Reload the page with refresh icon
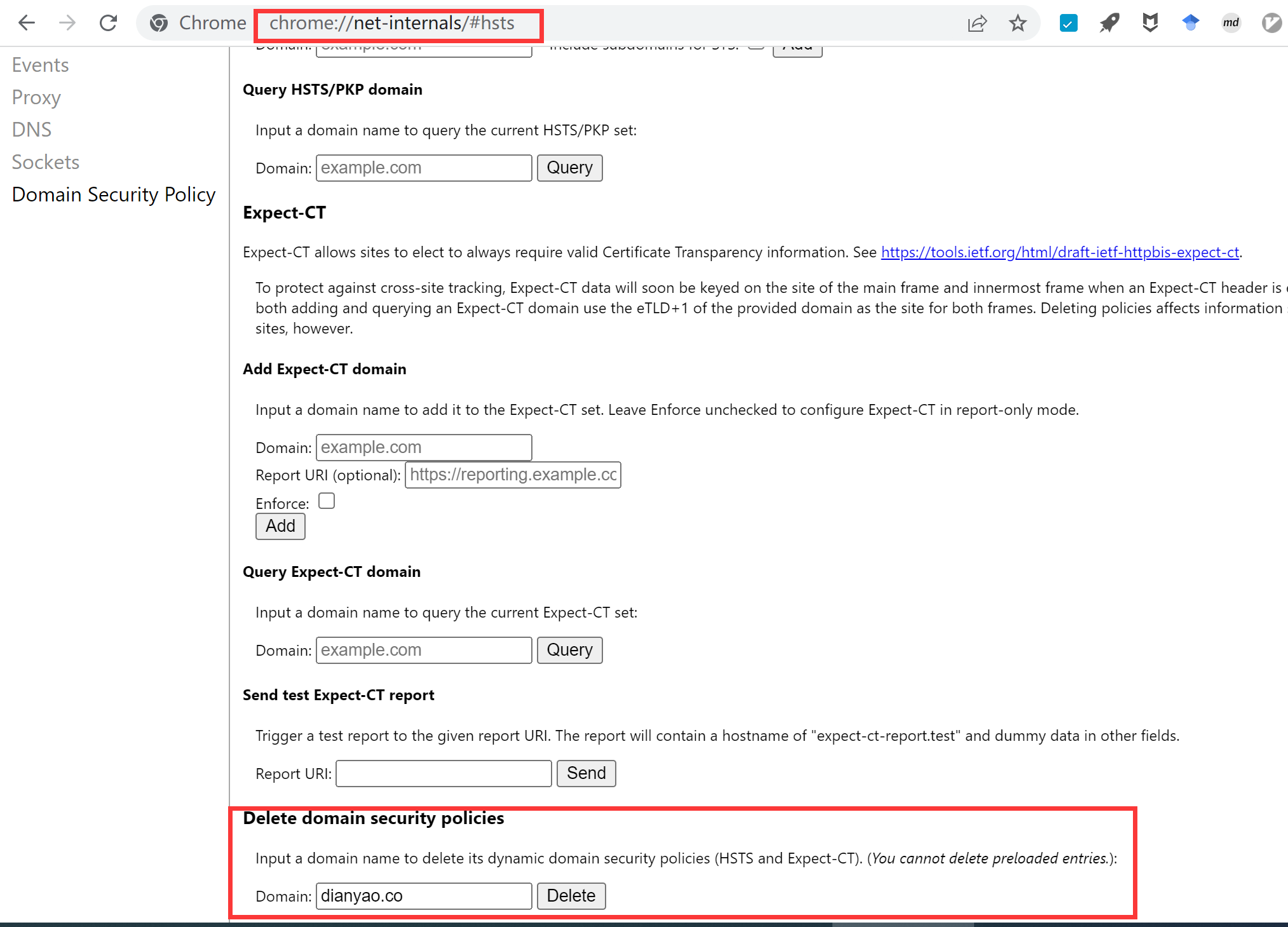The height and width of the screenshot is (927, 1288). tap(109, 24)
